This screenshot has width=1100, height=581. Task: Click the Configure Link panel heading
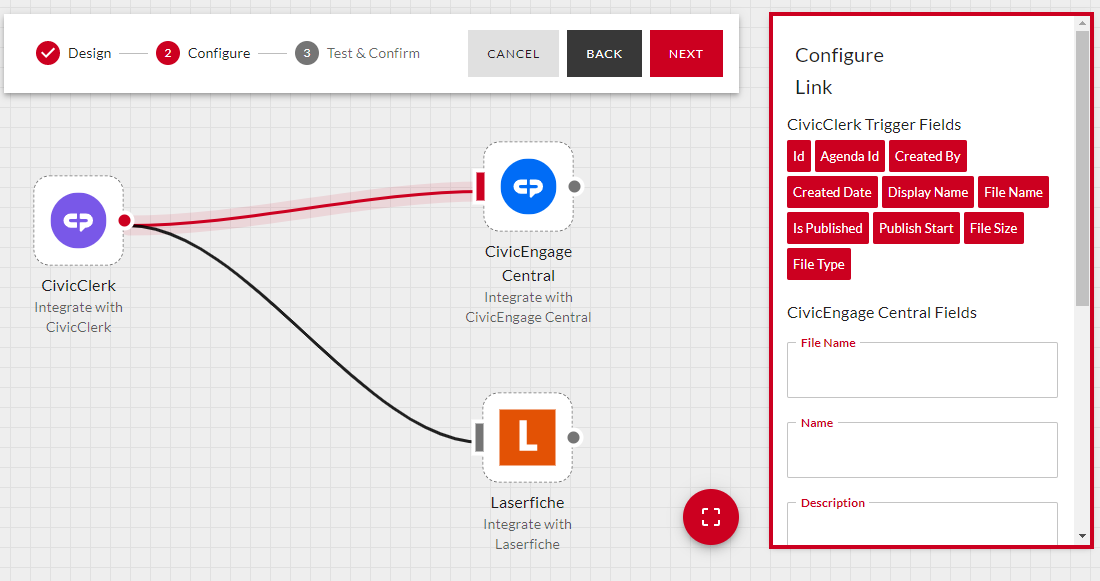click(839, 71)
